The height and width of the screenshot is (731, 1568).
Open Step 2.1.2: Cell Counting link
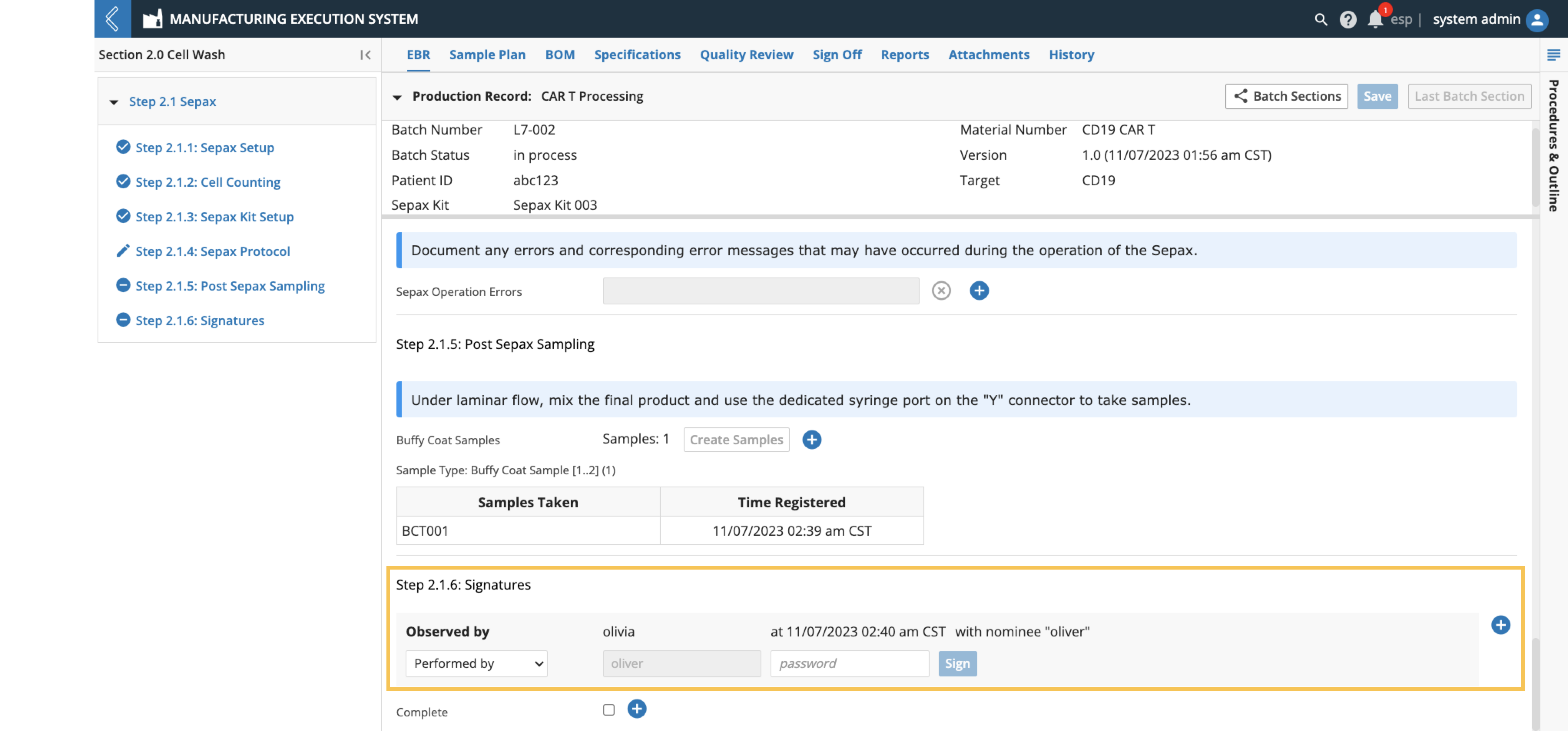coord(207,182)
